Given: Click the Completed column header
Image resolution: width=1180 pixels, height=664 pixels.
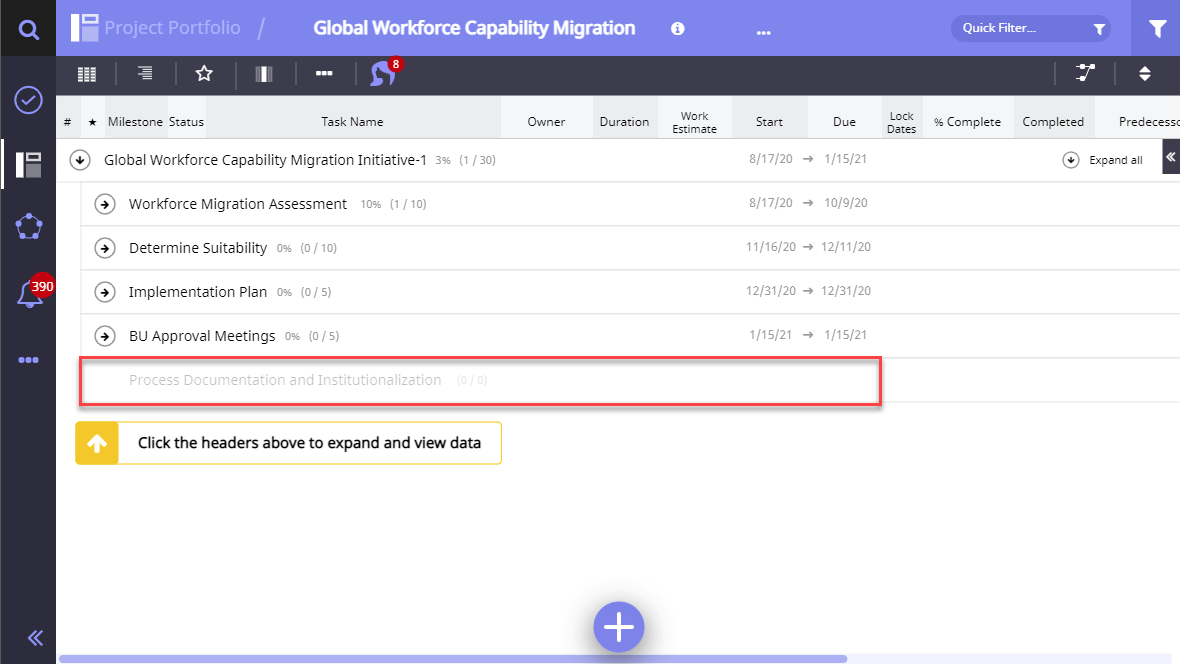Looking at the screenshot, I should click(1053, 122).
